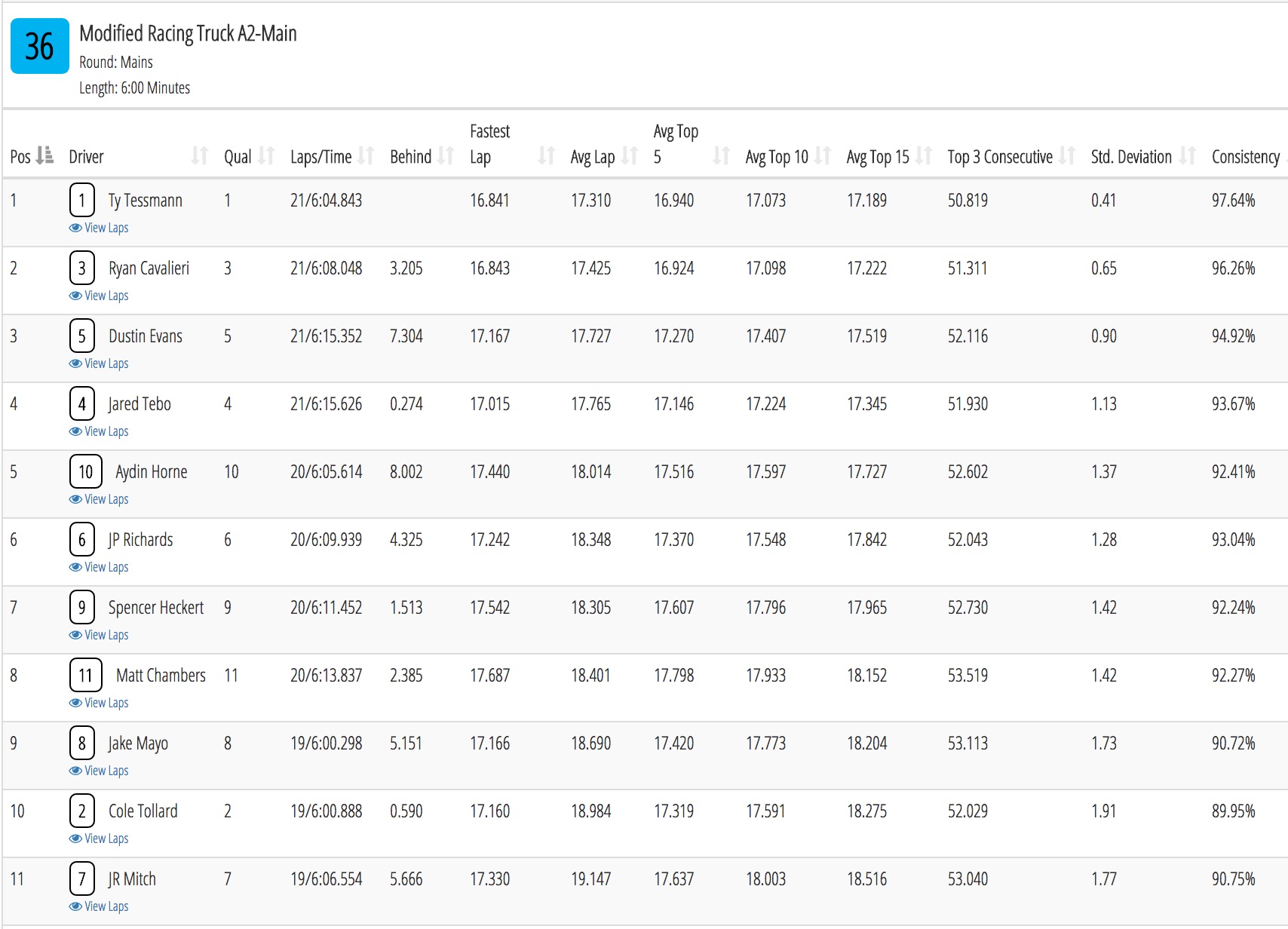Open View Laps for JP Richards
This screenshot has height=929, width=1288.
point(99,567)
